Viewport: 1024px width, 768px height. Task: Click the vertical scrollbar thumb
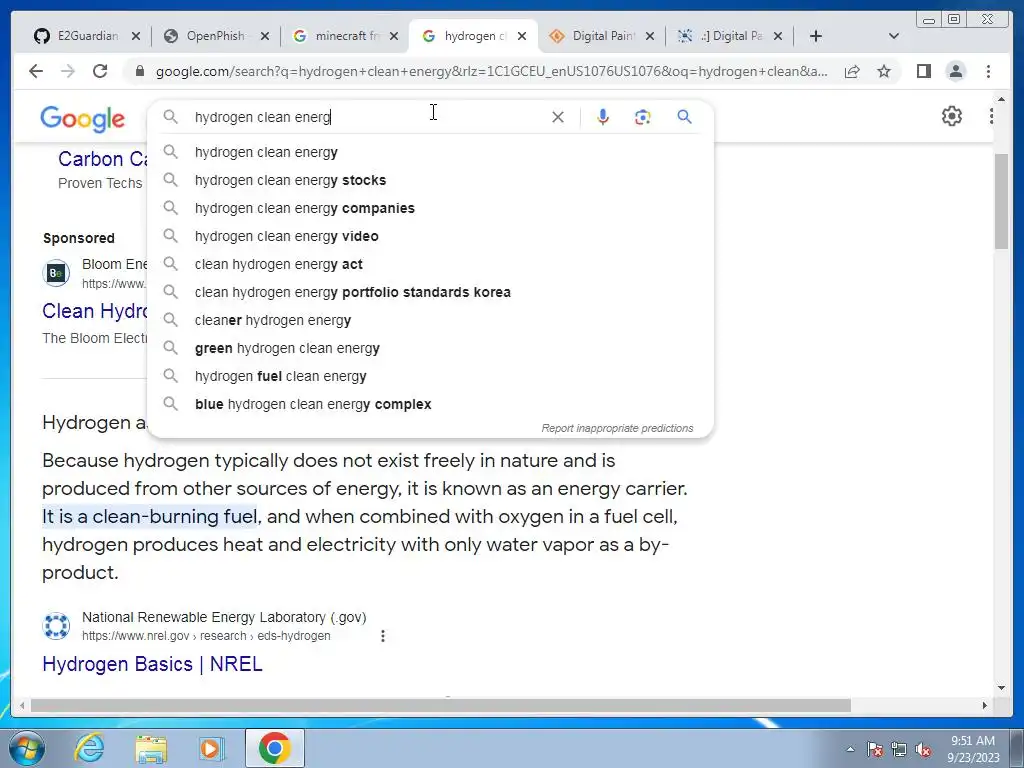1001,201
